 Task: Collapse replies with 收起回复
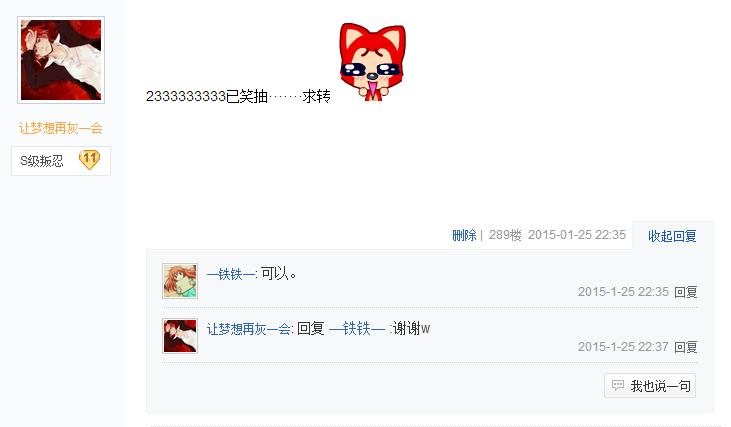(x=672, y=236)
